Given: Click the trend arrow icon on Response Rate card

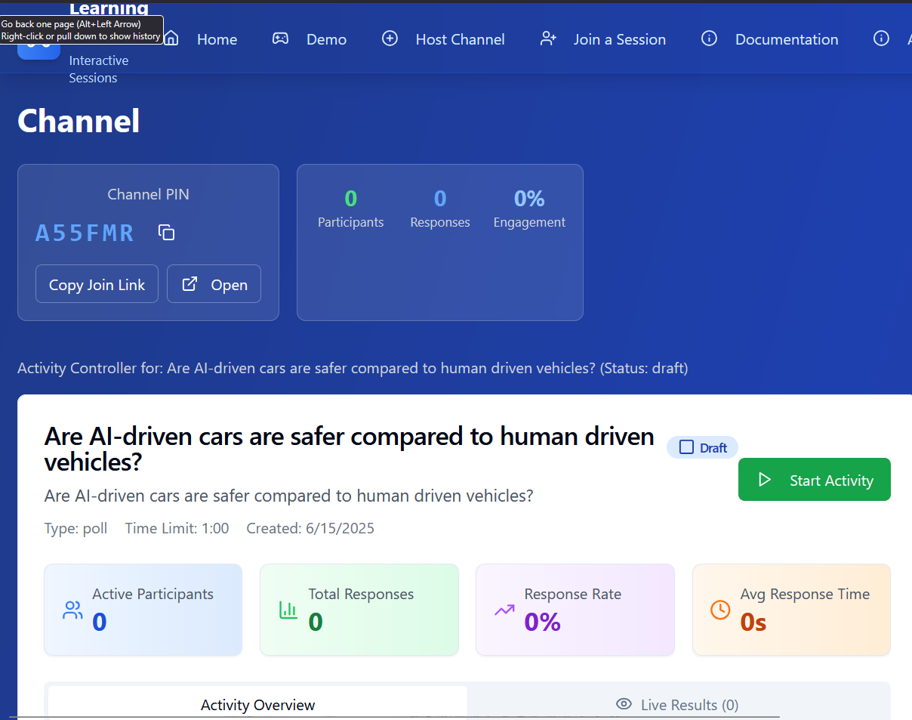Looking at the screenshot, I should point(503,610).
